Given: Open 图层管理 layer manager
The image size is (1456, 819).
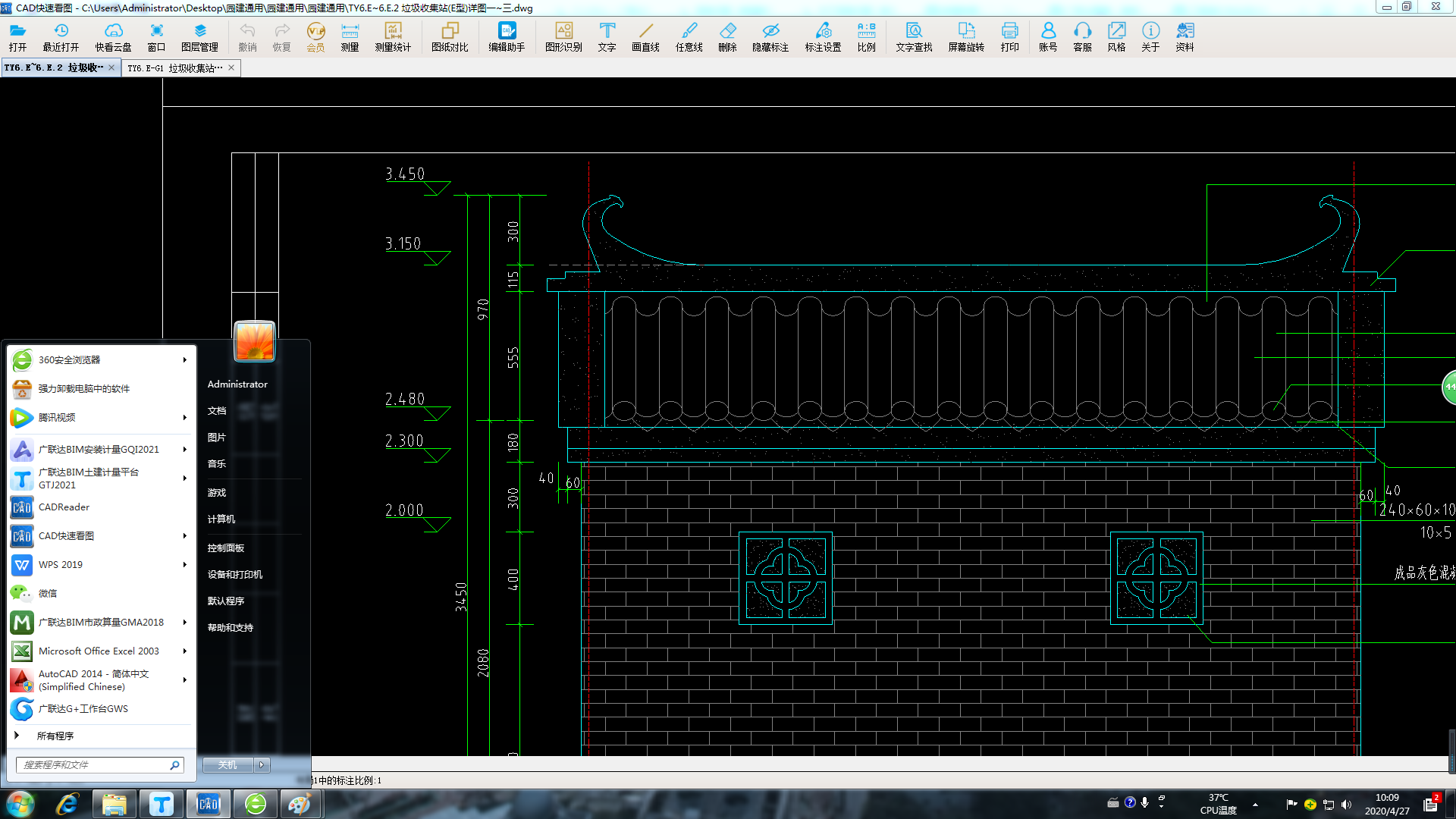Looking at the screenshot, I should point(199,36).
